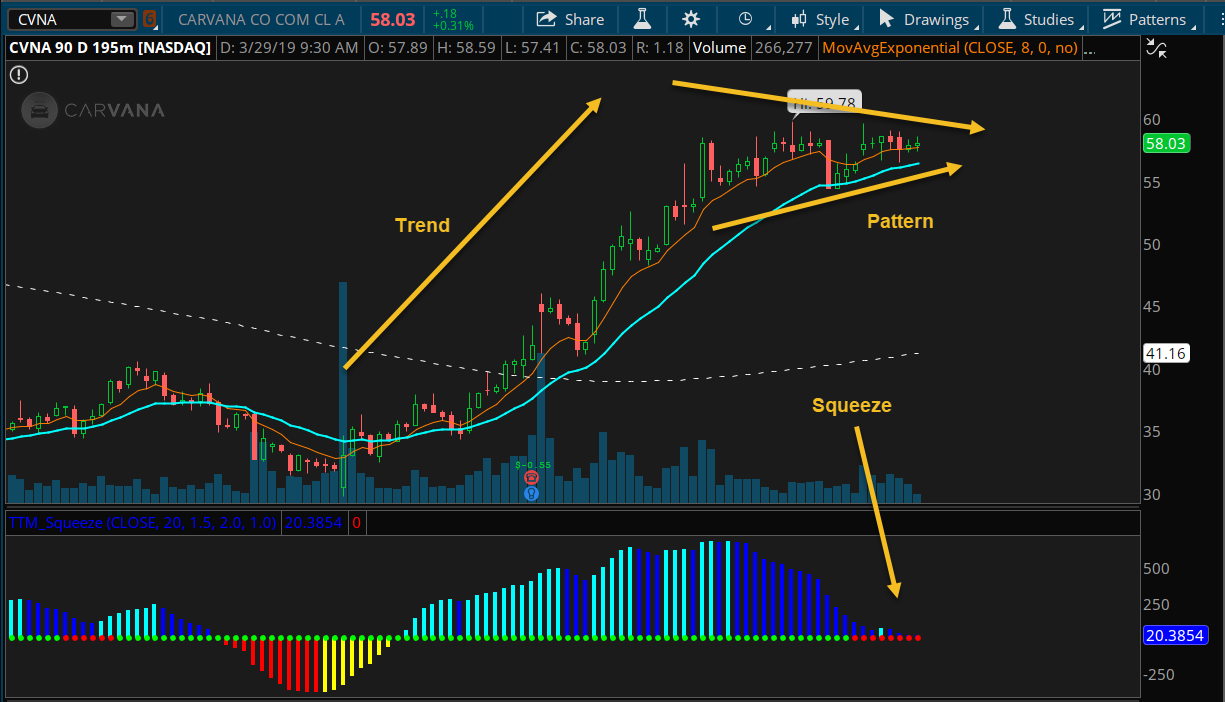Click the Share button
The width and height of the screenshot is (1225, 702).
coord(570,19)
